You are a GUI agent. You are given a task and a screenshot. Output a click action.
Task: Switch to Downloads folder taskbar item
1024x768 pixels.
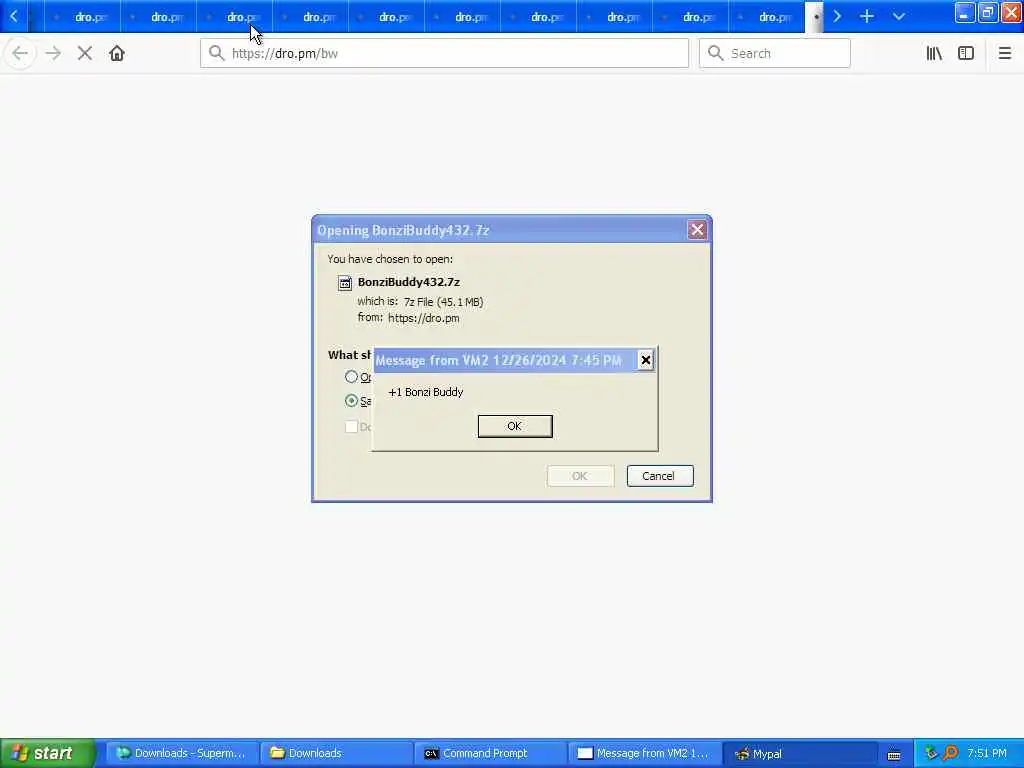336,754
